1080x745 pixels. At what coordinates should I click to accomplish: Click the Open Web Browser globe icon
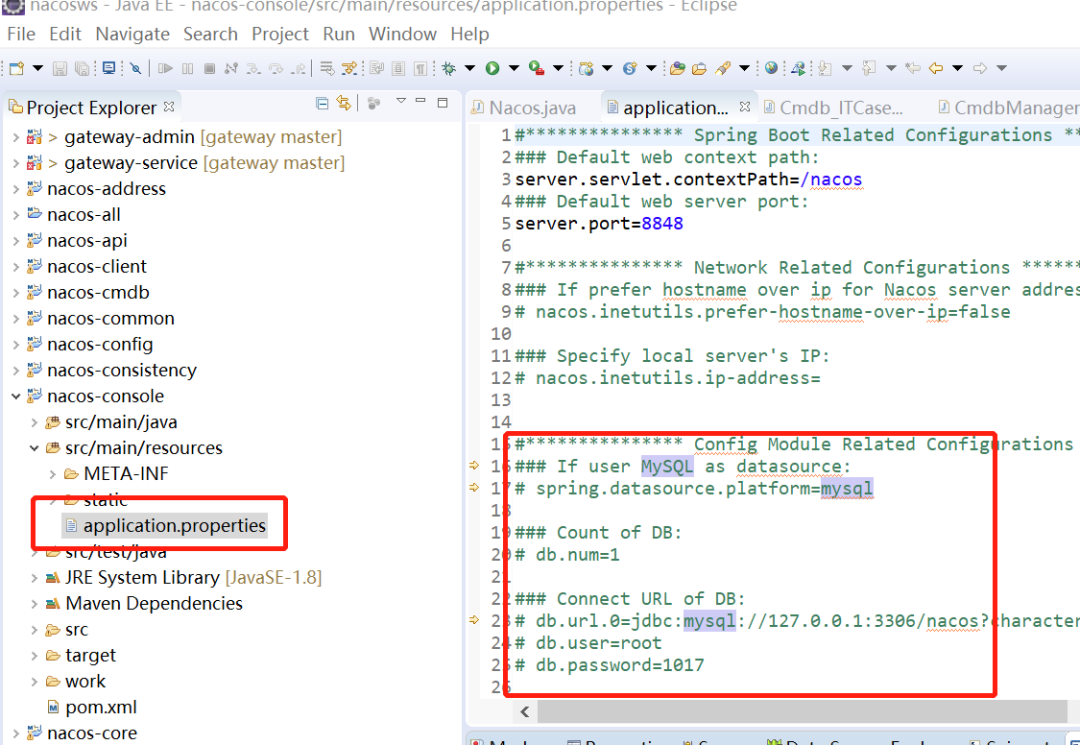pos(771,68)
